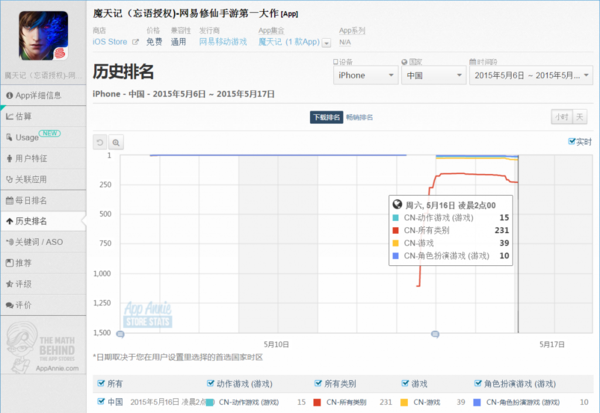The height and width of the screenshot is (413, 600).
Task: Open 推荐 in sidebar
Action: click(43, 263)
